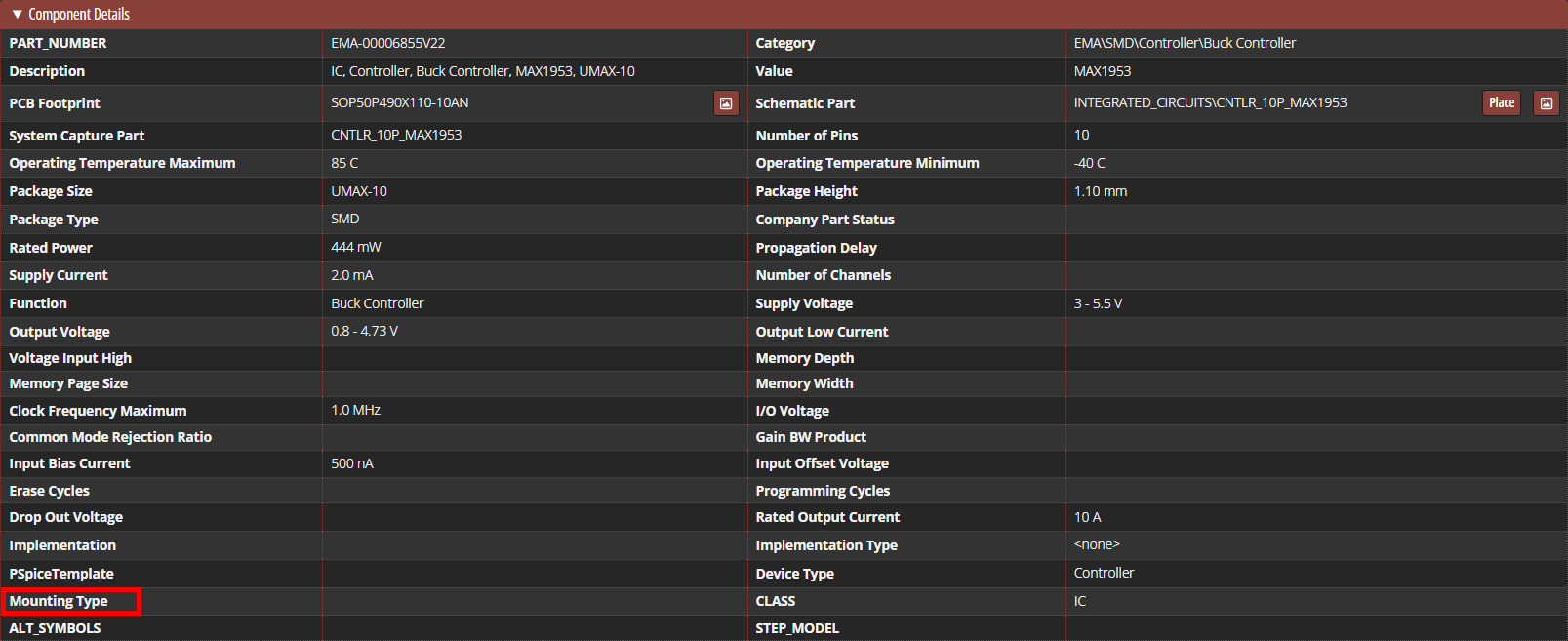This screenshot has height=641, width=1568.
Task: Select Device Type value Controller
Action: pyautogui.click(x=1104, y=573)
